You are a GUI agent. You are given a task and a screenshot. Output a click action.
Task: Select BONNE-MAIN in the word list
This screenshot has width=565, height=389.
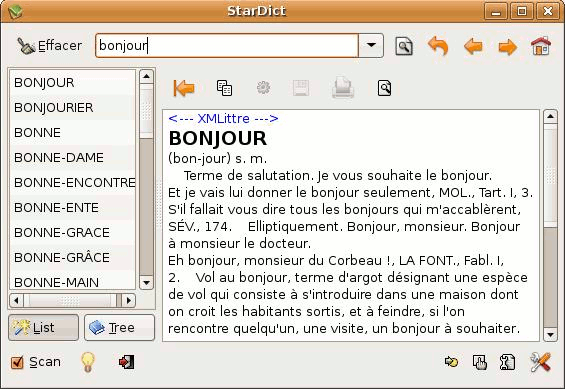pos(73,282)
